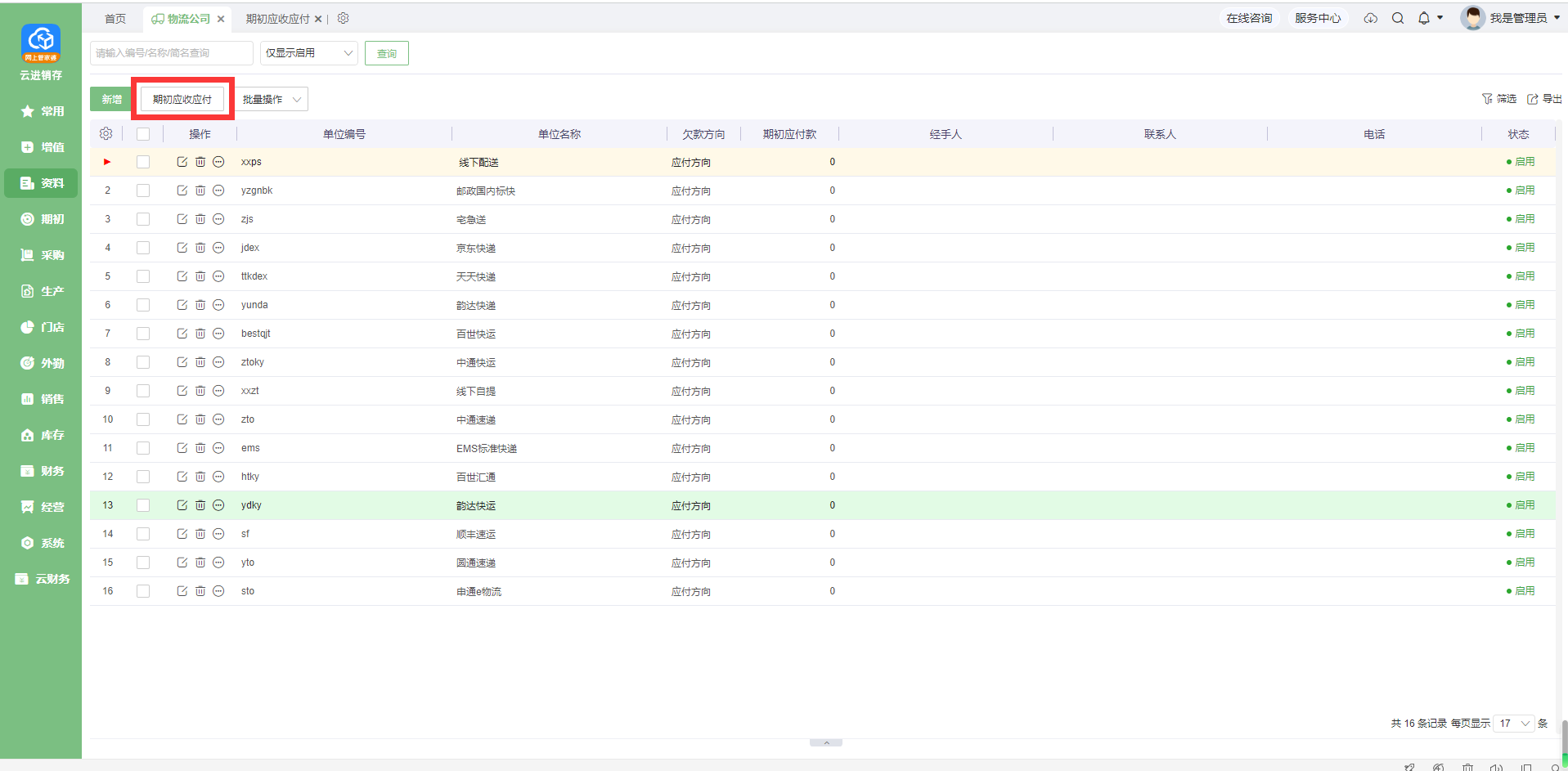Image resolution: width=1568 pixels, height=771 pixels.
Task: Click edit icon for zto row
Action: pos(182,419)
